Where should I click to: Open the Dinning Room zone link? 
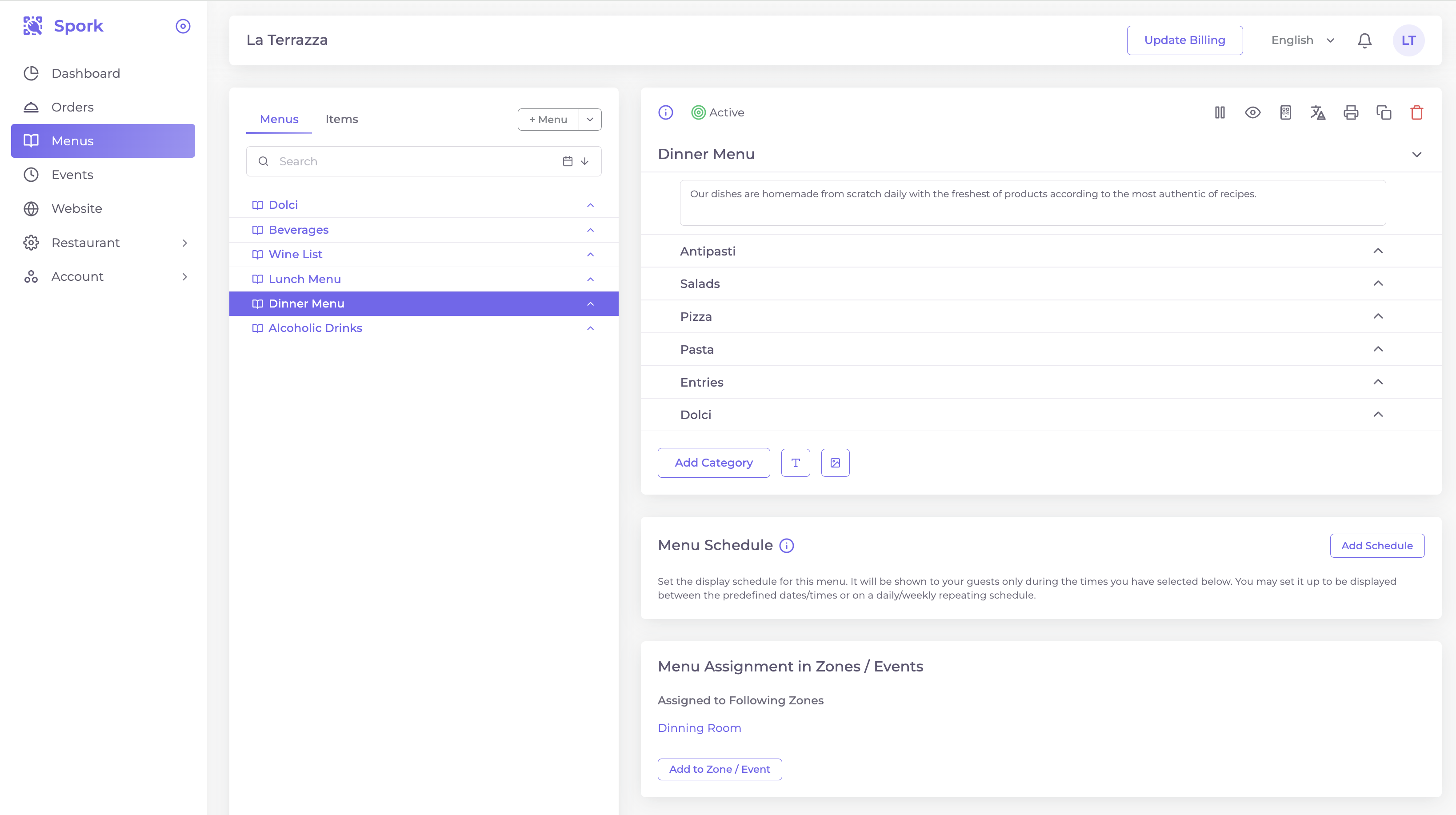[x=699, y=728]
